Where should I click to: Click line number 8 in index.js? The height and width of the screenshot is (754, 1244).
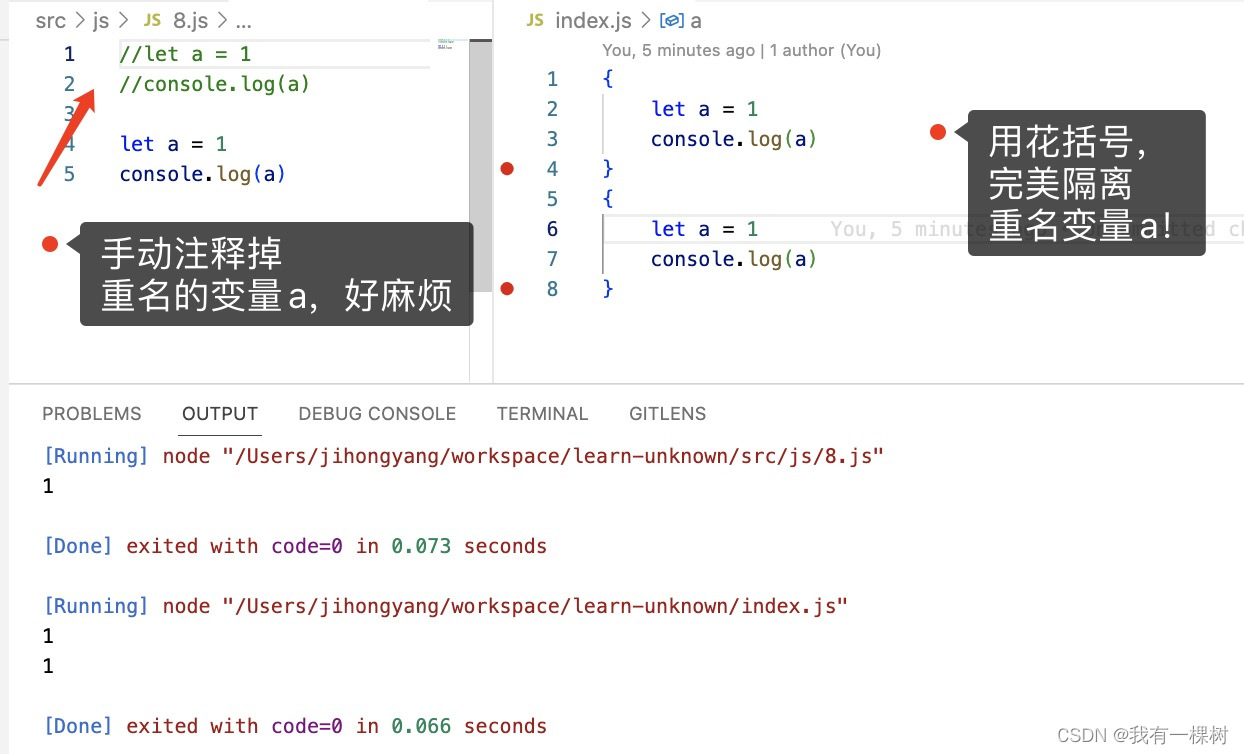[x=553, y=289]
